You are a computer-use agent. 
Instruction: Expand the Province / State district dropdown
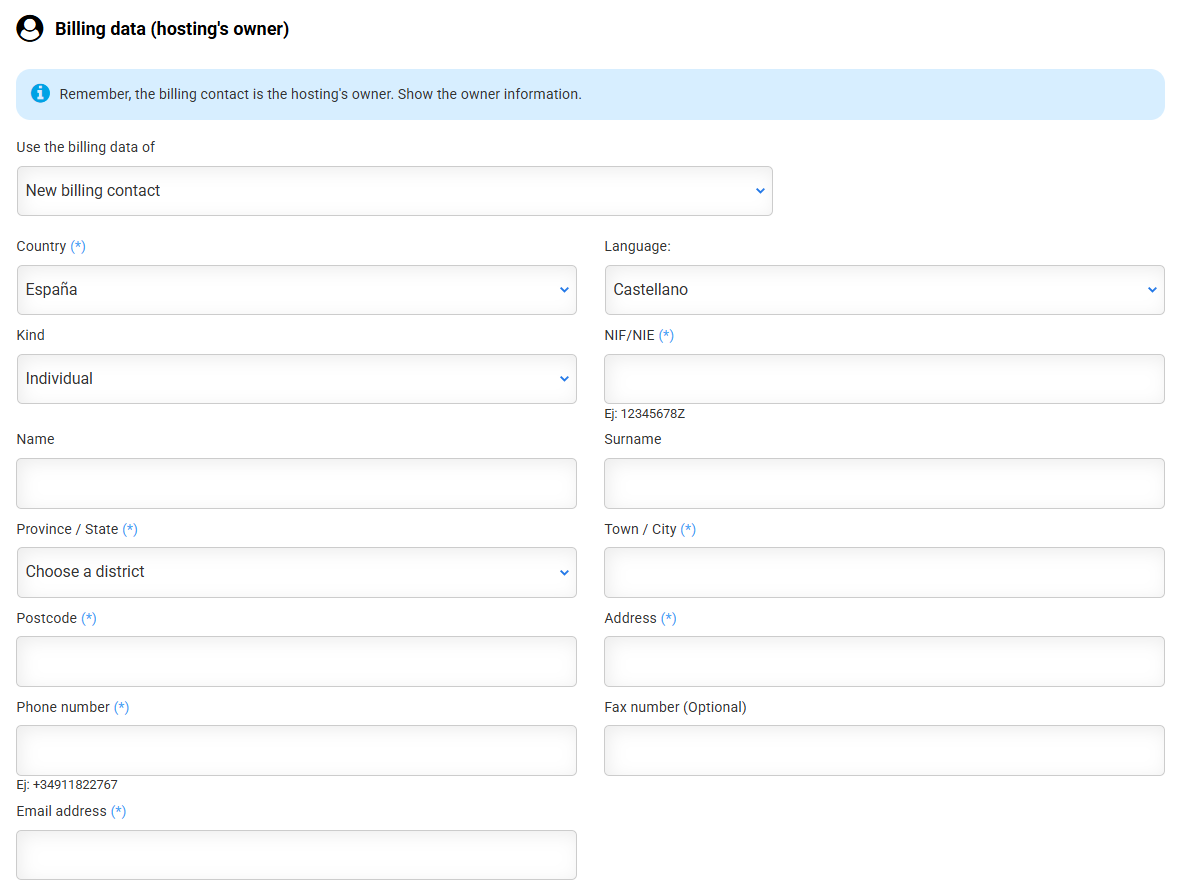(296, 572)
